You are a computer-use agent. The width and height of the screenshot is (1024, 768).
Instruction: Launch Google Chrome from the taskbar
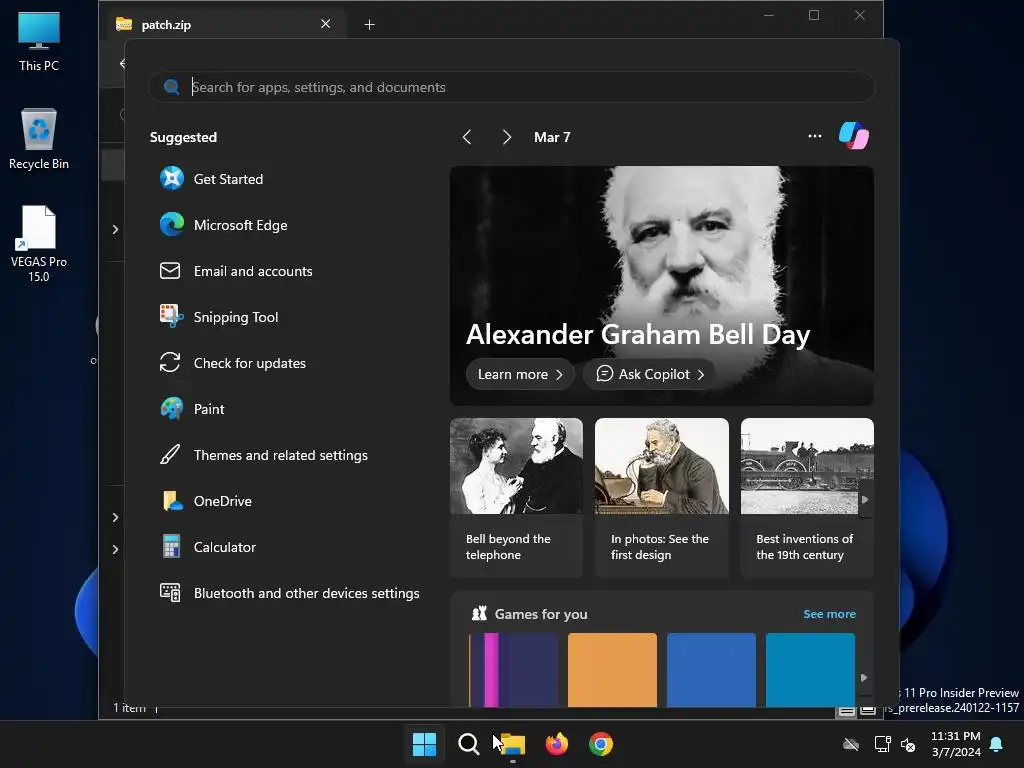coord(601,744)
